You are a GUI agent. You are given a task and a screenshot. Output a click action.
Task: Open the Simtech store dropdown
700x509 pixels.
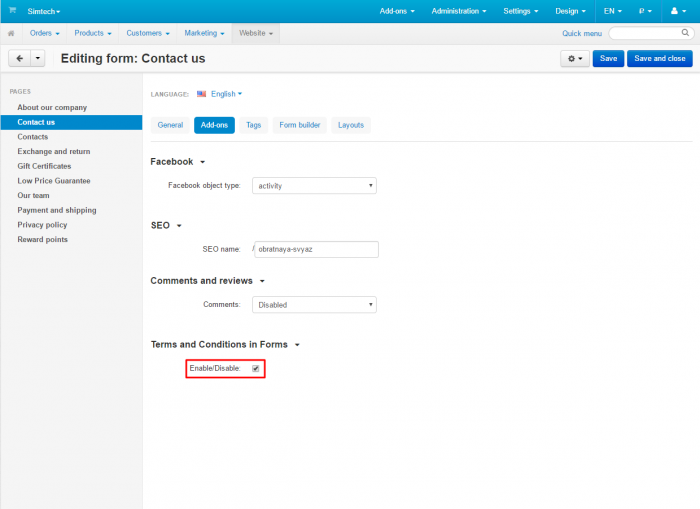[44, 11]
